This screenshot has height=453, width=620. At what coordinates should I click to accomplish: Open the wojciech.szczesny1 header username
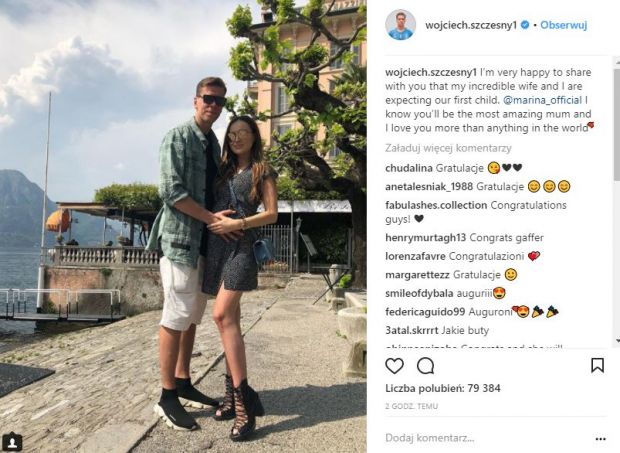pyautogui.click(x=471, y=25)
